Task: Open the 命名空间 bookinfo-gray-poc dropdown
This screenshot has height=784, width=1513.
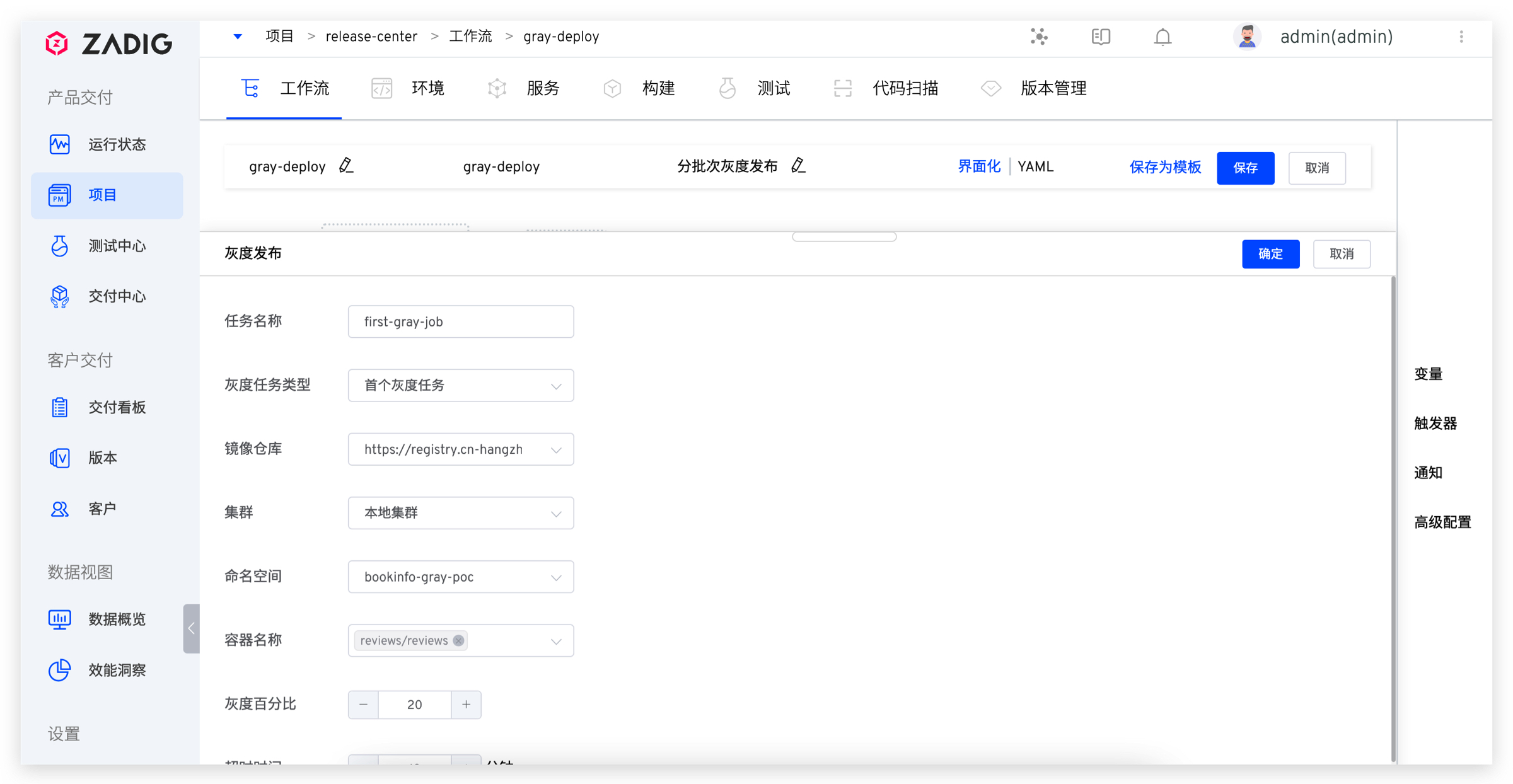Action: coord(461,577)
